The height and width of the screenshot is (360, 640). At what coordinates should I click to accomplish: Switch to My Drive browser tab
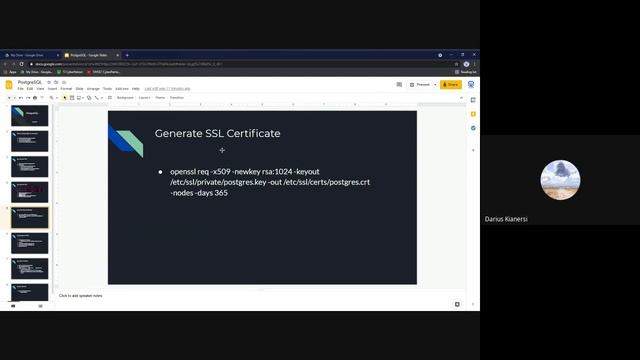coord(31,55)
